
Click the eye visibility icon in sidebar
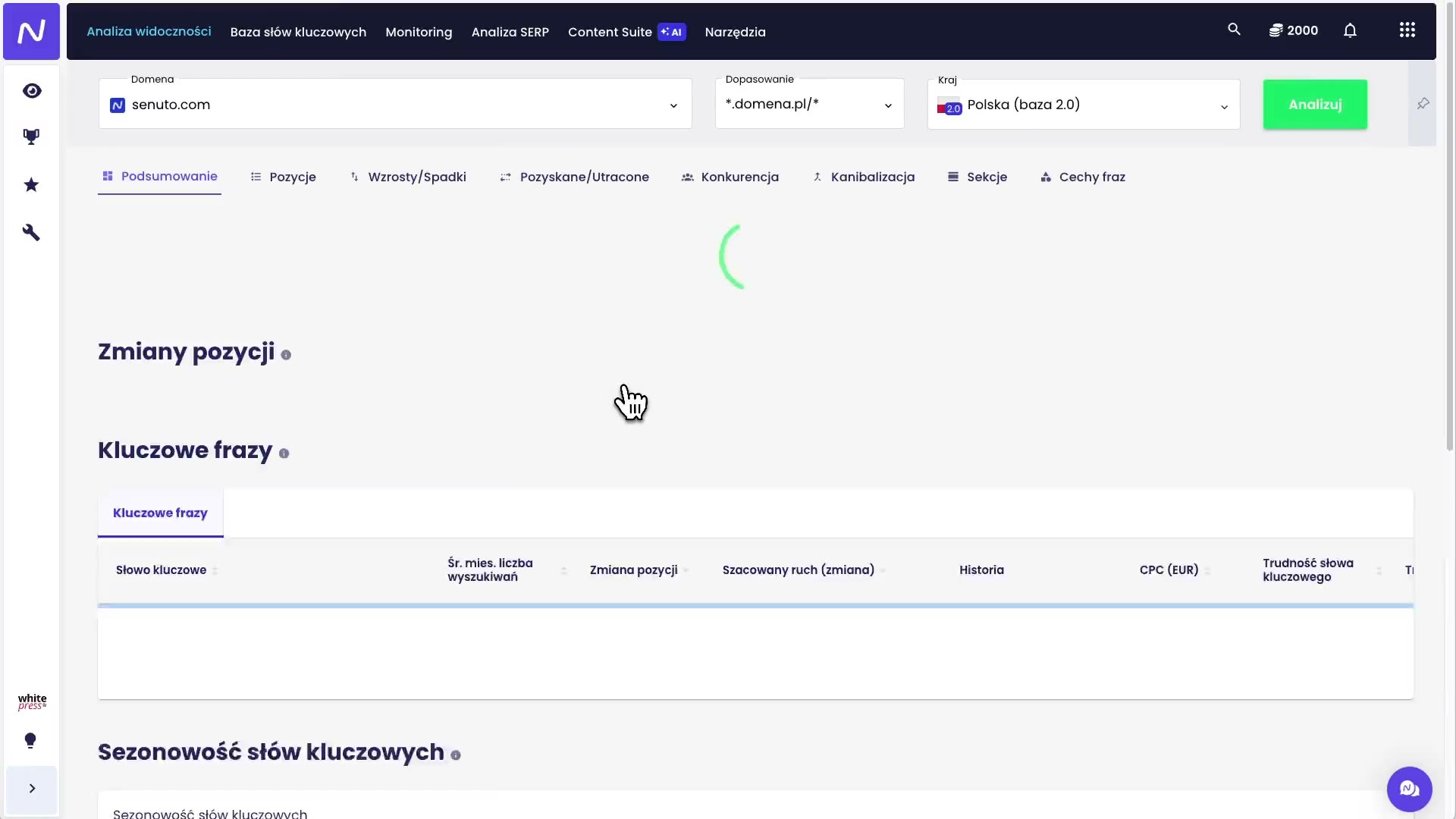click(31, 91)
